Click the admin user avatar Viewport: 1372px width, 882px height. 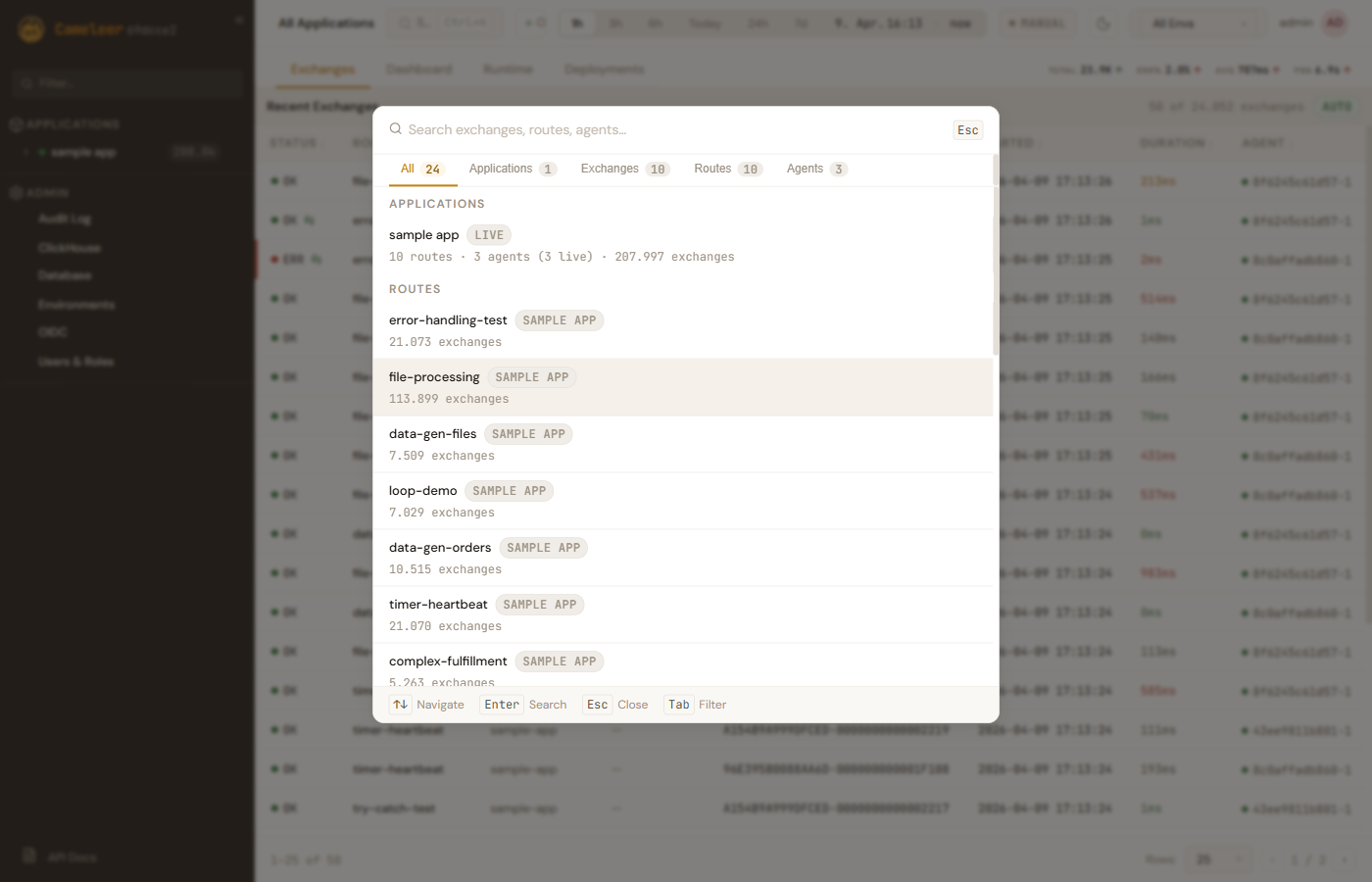(x=1335, y=24)
